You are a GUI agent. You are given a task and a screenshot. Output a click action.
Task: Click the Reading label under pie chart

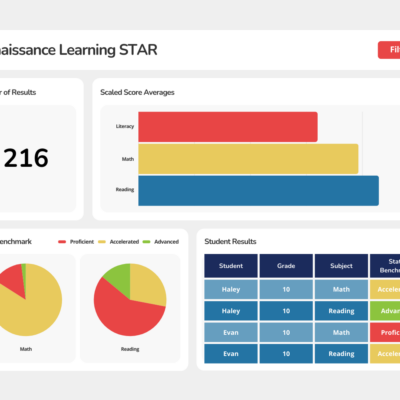pyautogui.click(x=130, y=349)
